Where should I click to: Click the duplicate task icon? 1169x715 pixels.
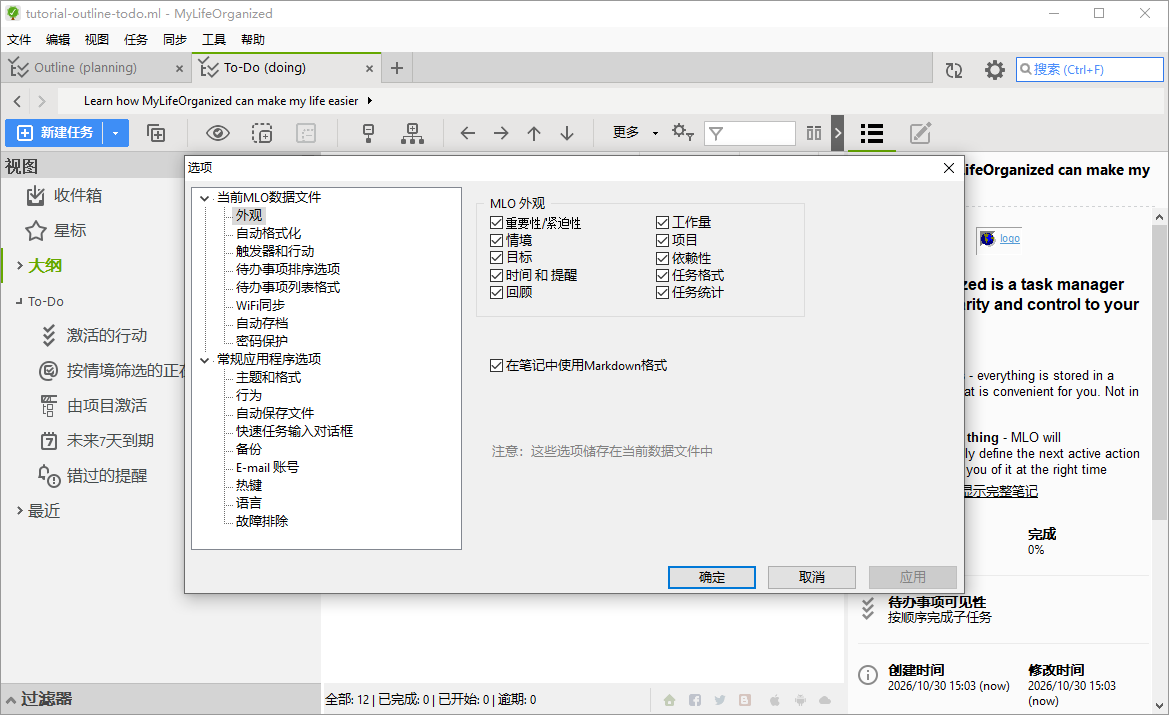click(x=156, y=133)
